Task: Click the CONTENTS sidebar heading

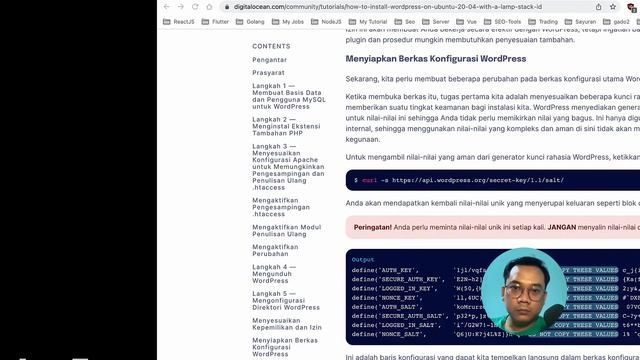Action: coord(271,47)
